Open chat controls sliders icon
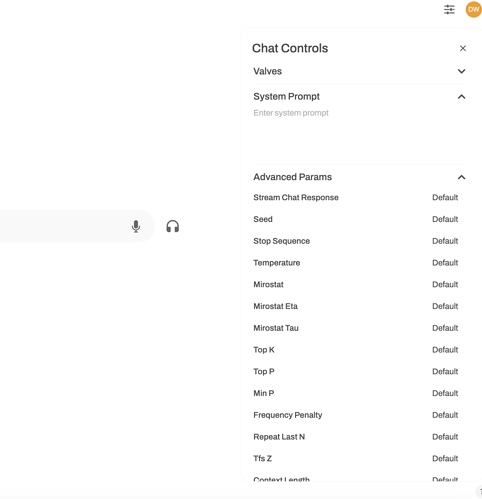482x499 pixels. (449, 9)
